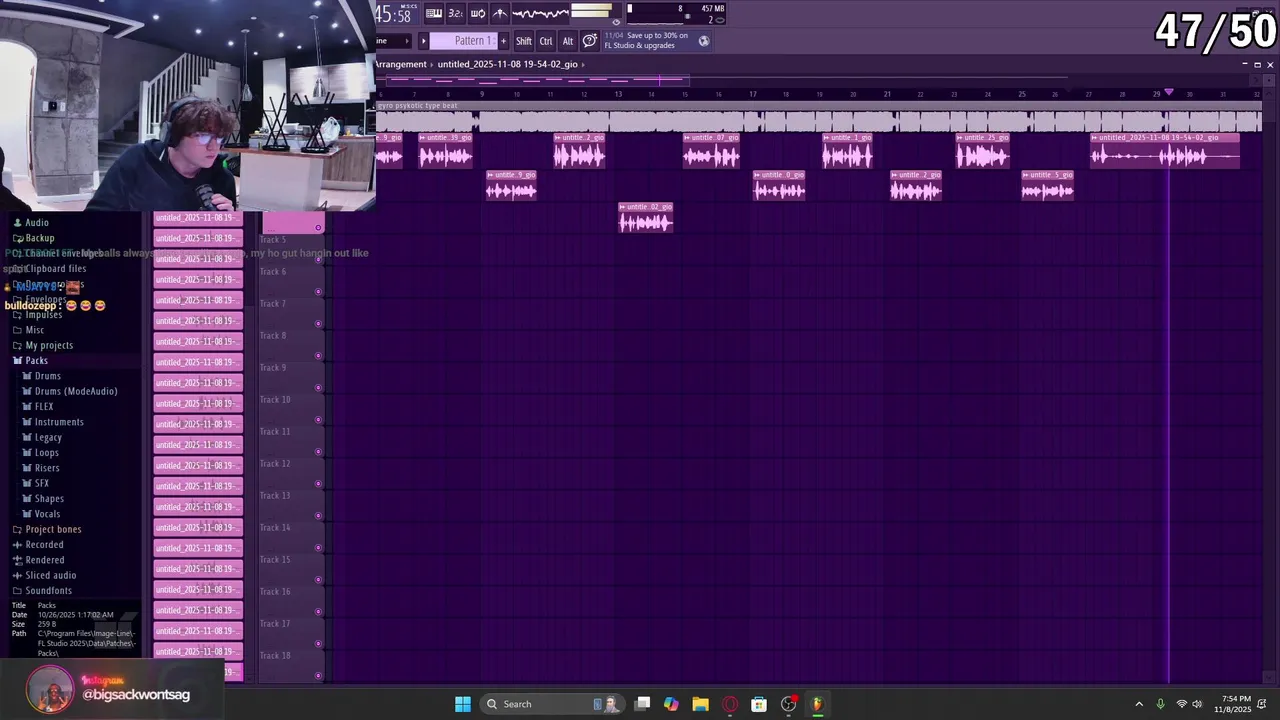Open the hint bubble icon beside Alt
This screenshot has width=1280, height=720.
pyautogui.click(x=590, y=41)
